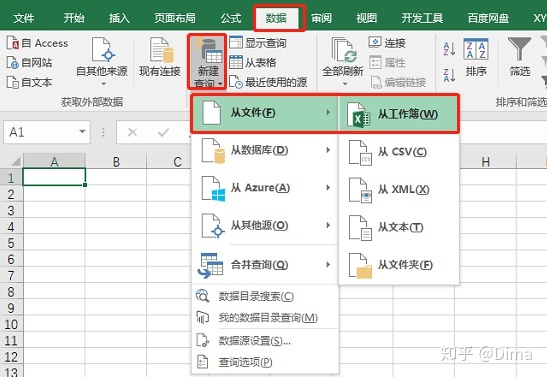Viewport: 547px width, 377px height.
Task: Choose 从 XML(X) in submenu
Action: (399, 190)
